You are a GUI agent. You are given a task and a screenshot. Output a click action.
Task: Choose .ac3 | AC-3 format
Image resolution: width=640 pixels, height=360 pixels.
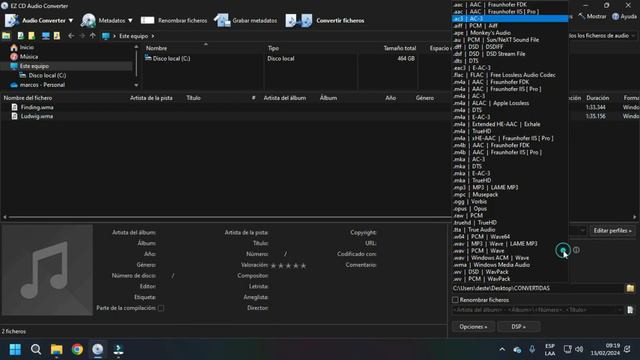[510, 19]
